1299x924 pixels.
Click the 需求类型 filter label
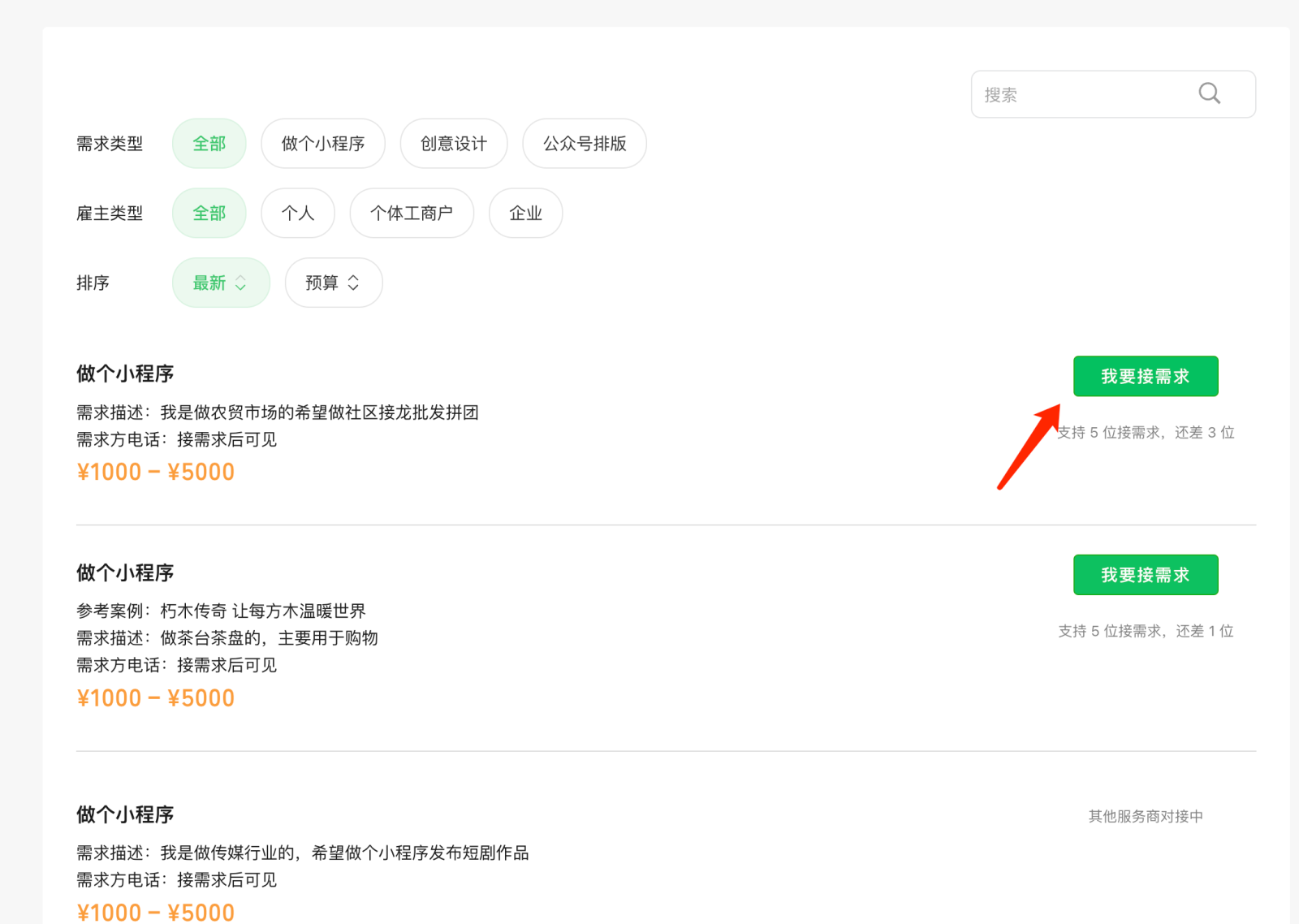(110, 144)
